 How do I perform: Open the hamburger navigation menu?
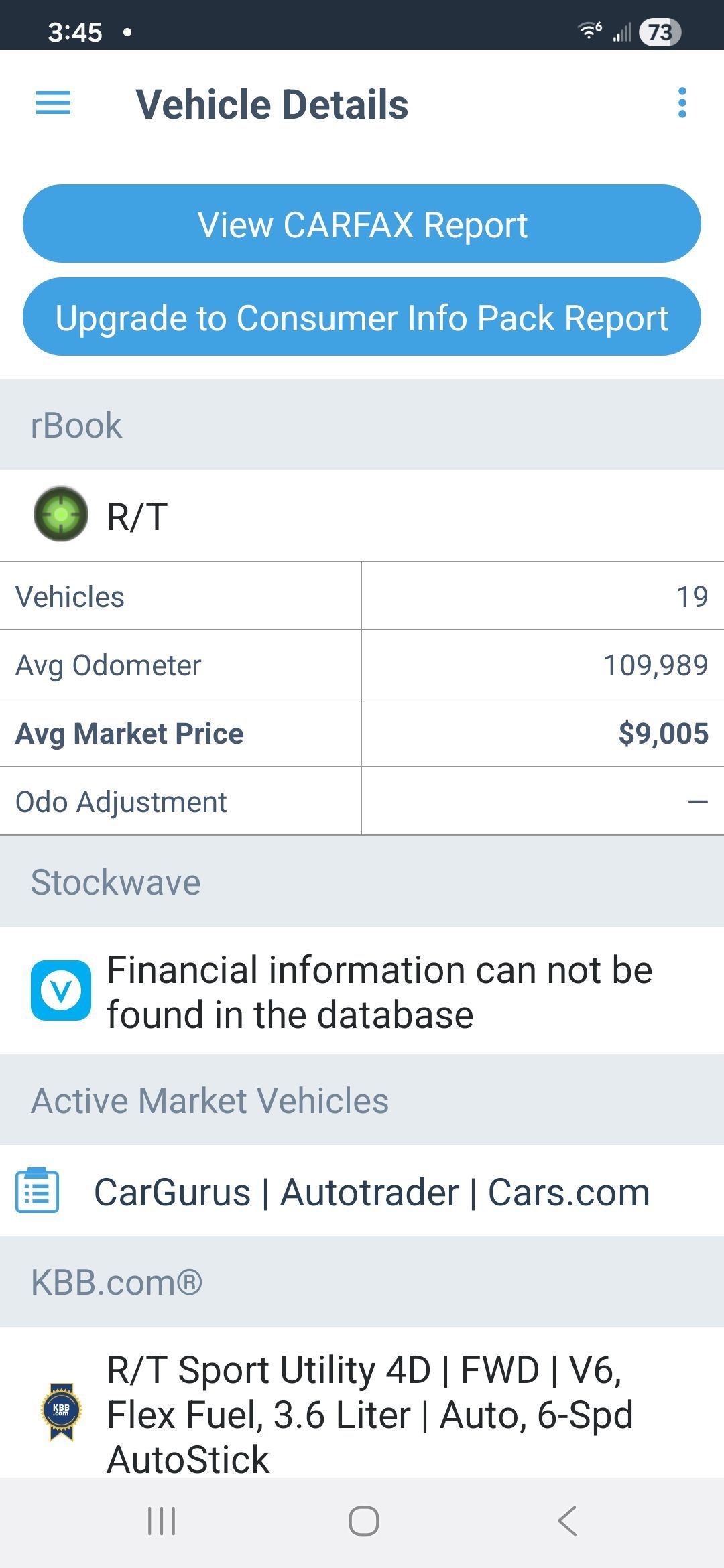tap(53, 103)
